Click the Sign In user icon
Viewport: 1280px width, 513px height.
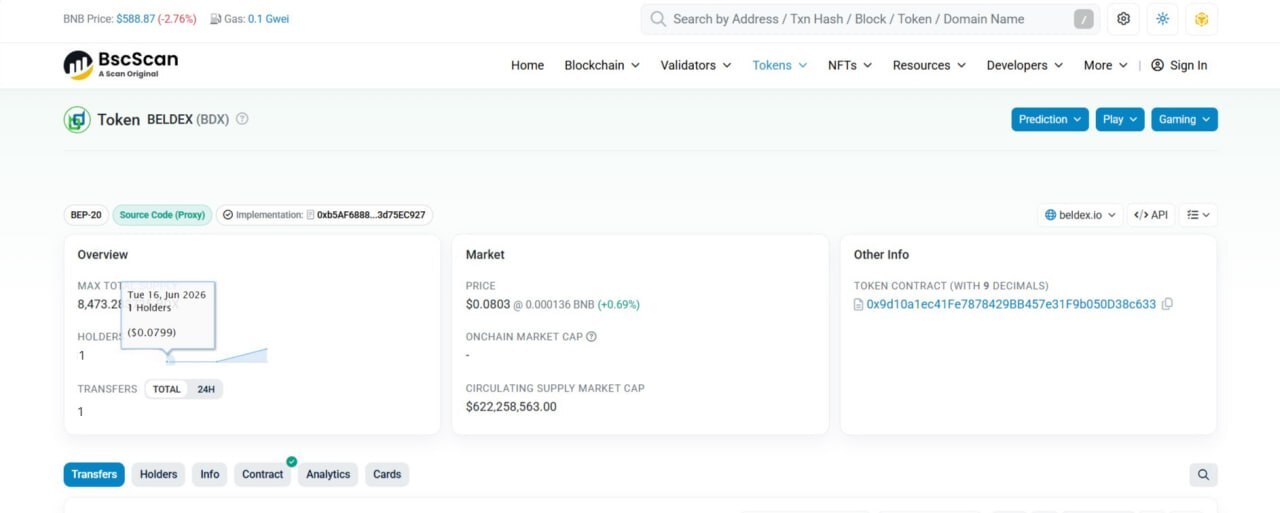(x=1157, y=65)
